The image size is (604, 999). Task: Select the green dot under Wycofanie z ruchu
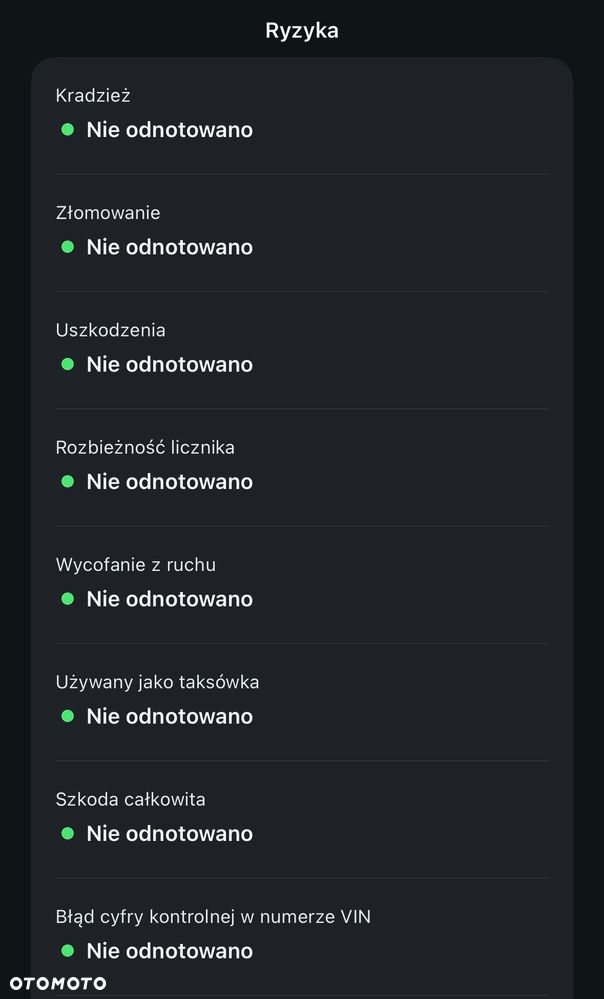(x=68, y=599)
